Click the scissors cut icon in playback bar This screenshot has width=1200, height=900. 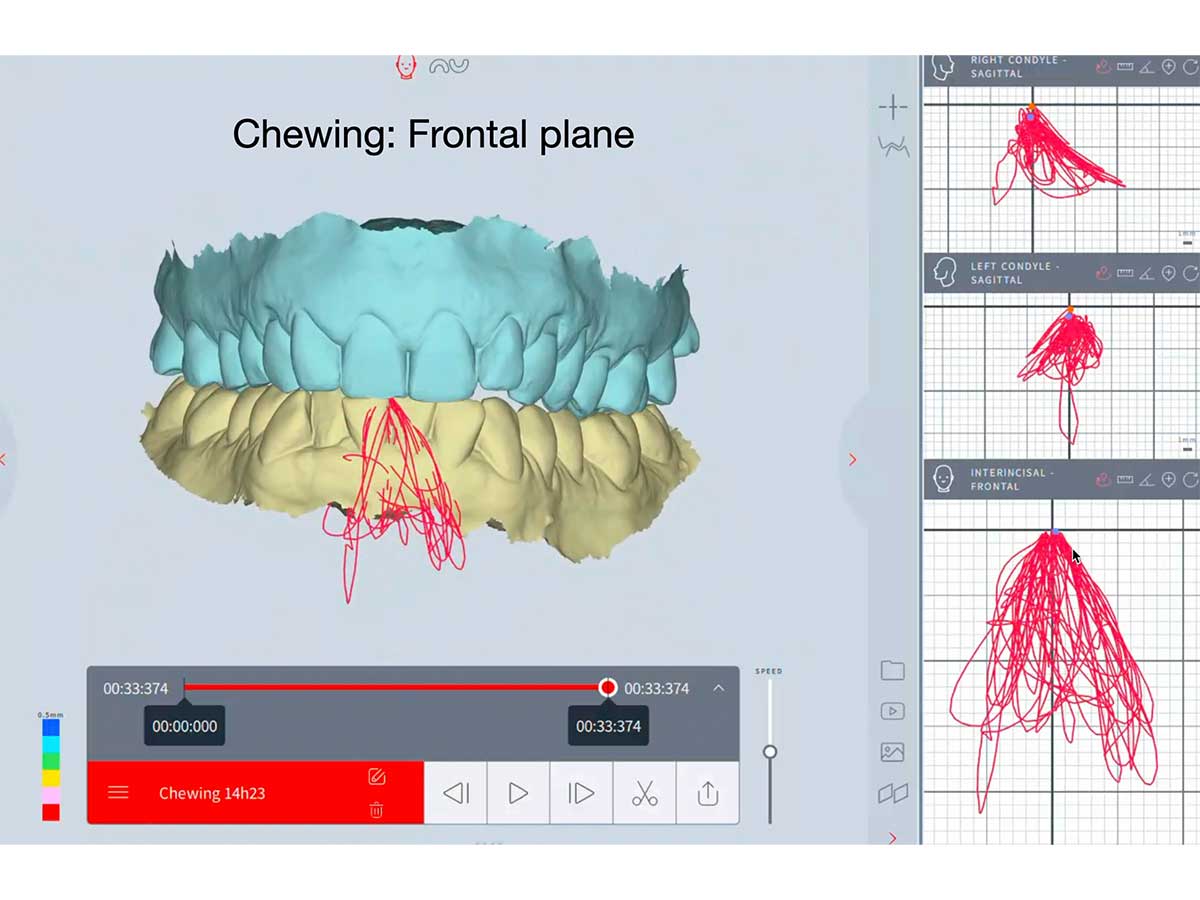(644, 793)
